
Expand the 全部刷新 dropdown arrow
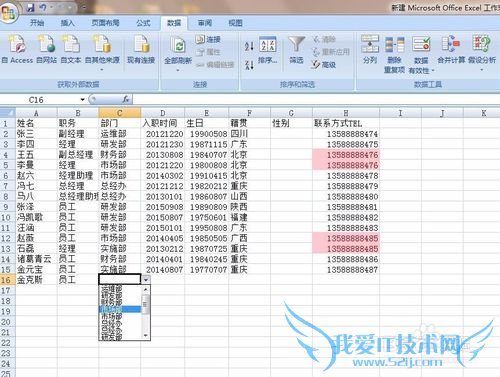tap(178, 70)
